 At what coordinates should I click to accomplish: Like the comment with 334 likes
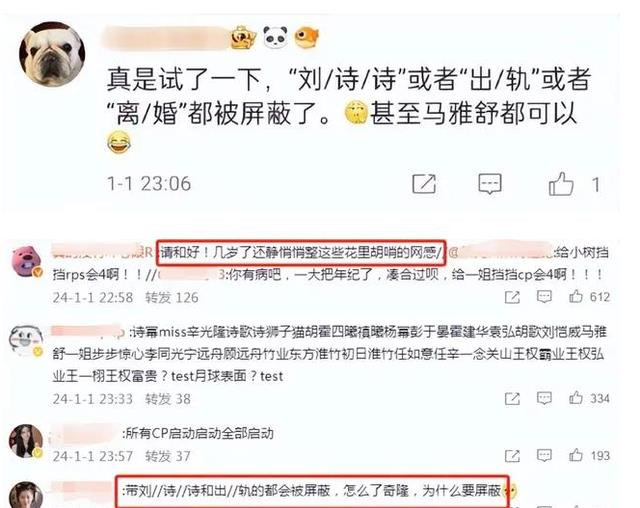click(x=576, y=398)
